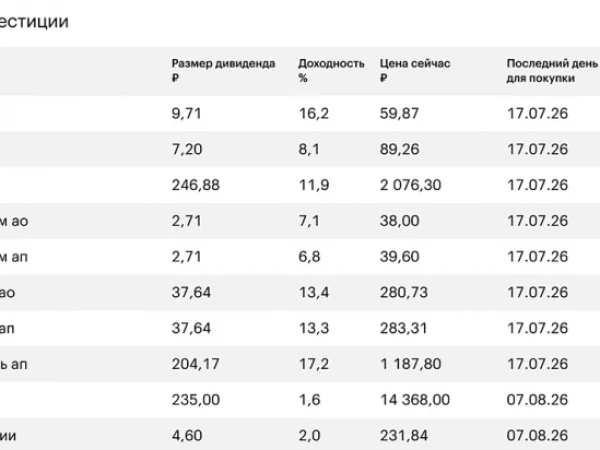
Task: Click the Последний день для покупки header
Action: [552, 70]
